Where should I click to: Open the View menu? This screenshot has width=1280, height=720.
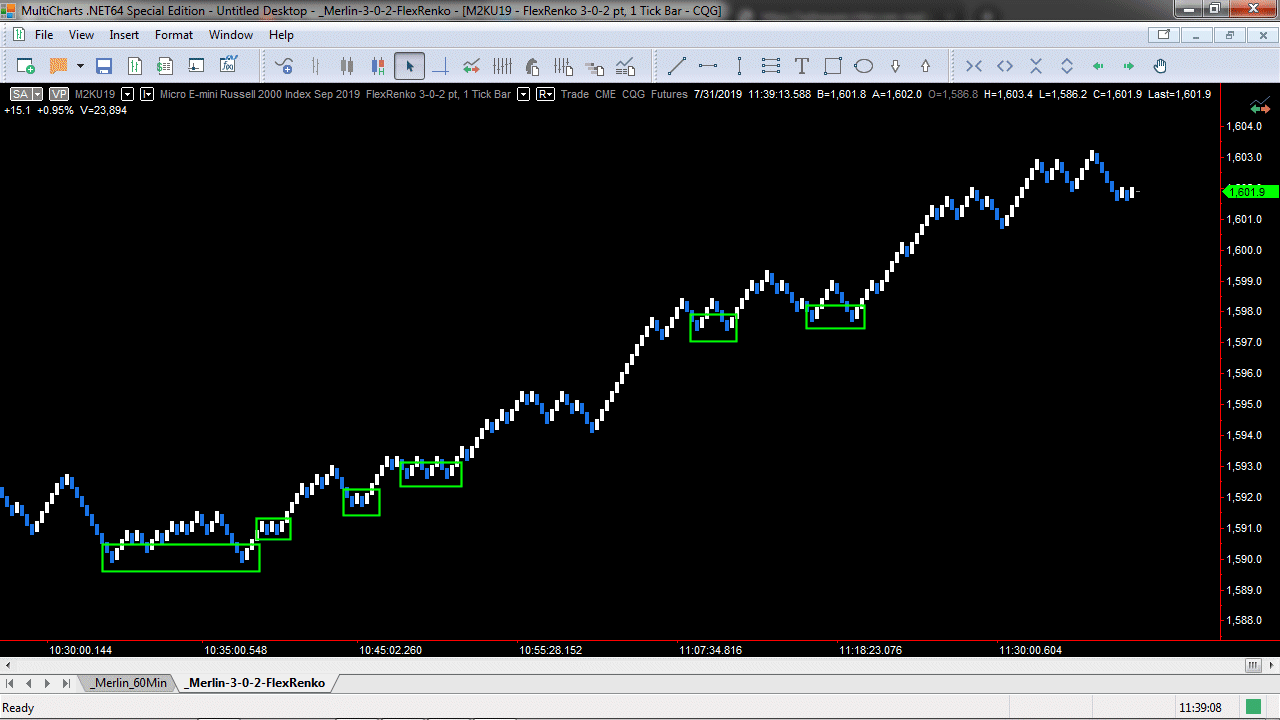(81, 34)
